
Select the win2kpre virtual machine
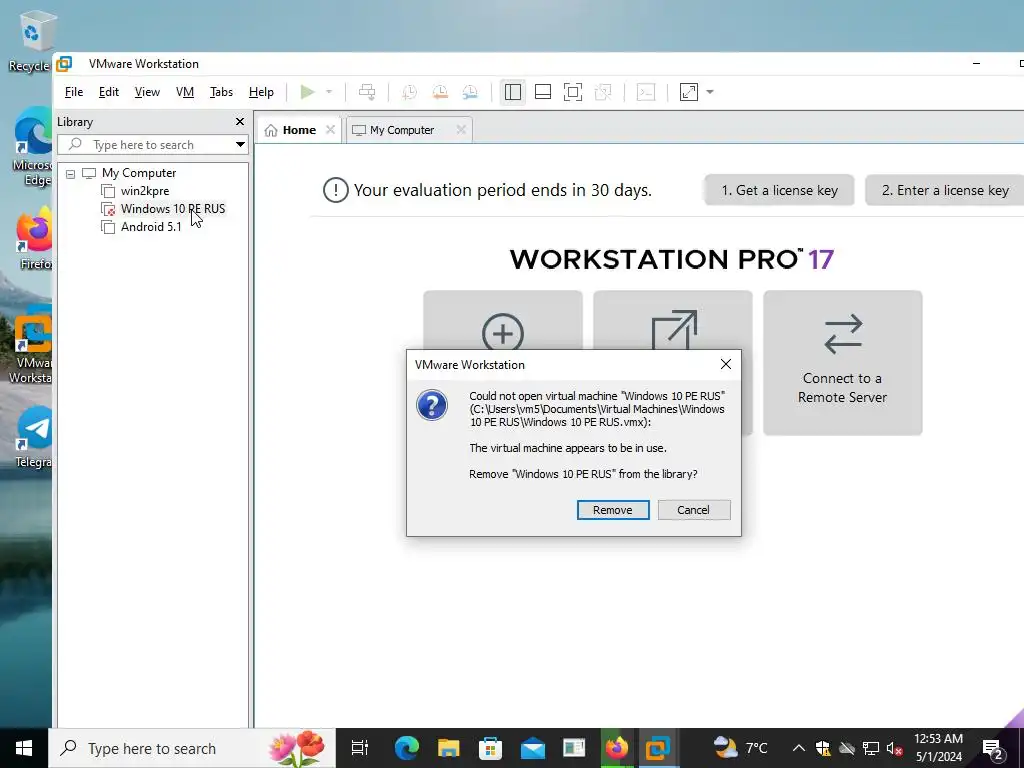144,191
